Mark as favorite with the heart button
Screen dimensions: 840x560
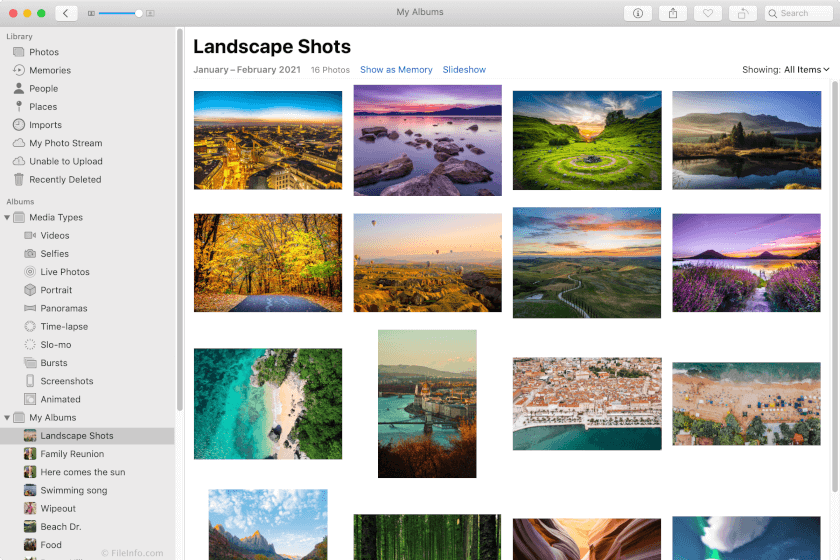708,13
